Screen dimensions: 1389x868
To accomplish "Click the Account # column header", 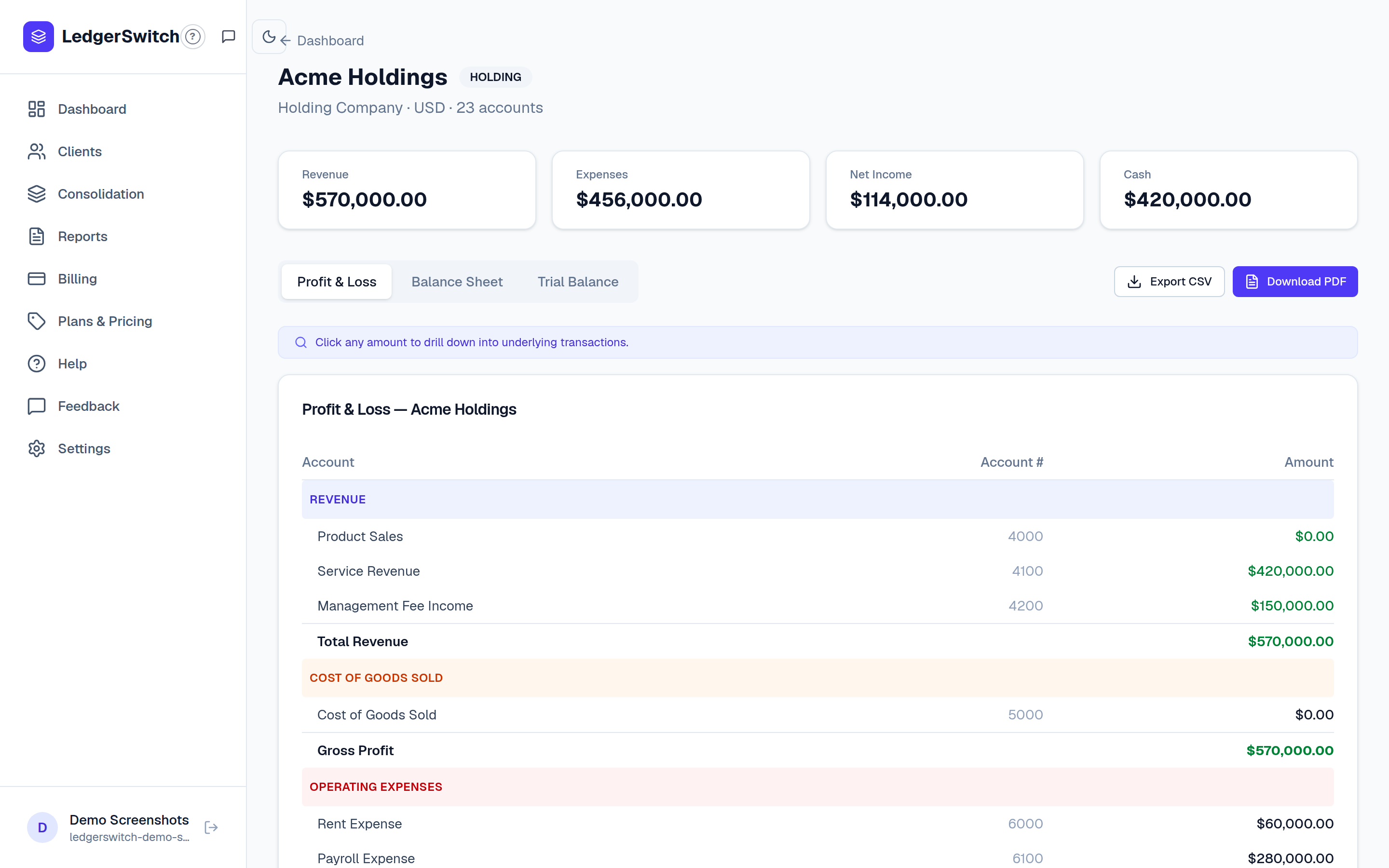I will tap(1011, 462).
